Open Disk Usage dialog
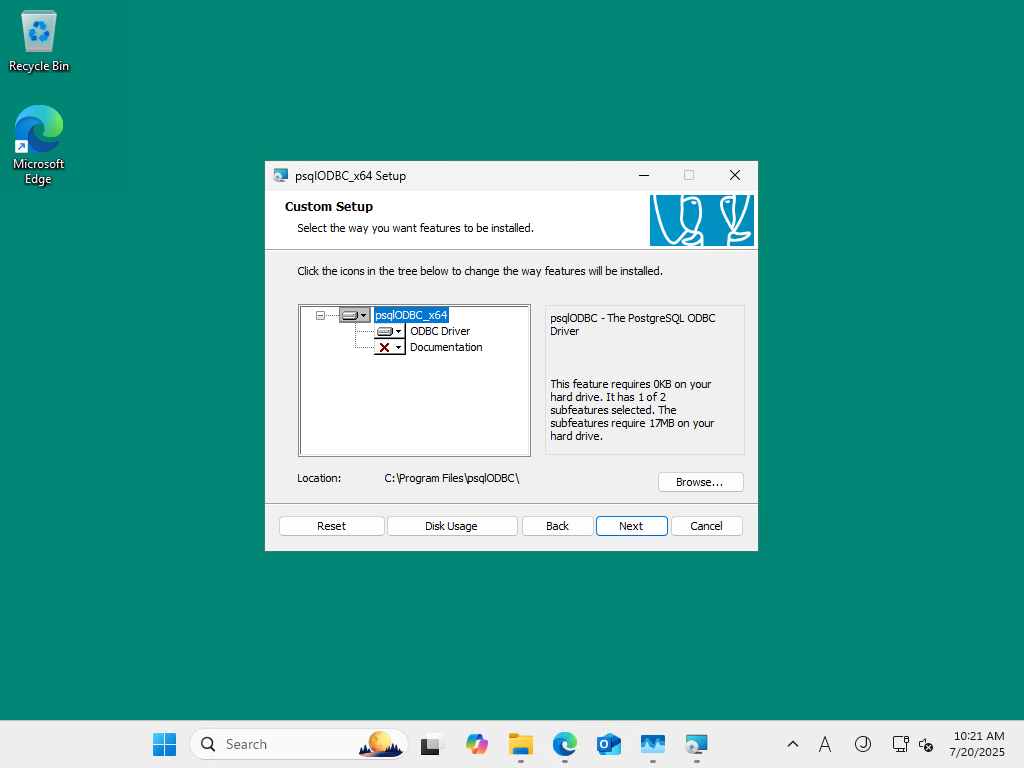 coord(451,526)
